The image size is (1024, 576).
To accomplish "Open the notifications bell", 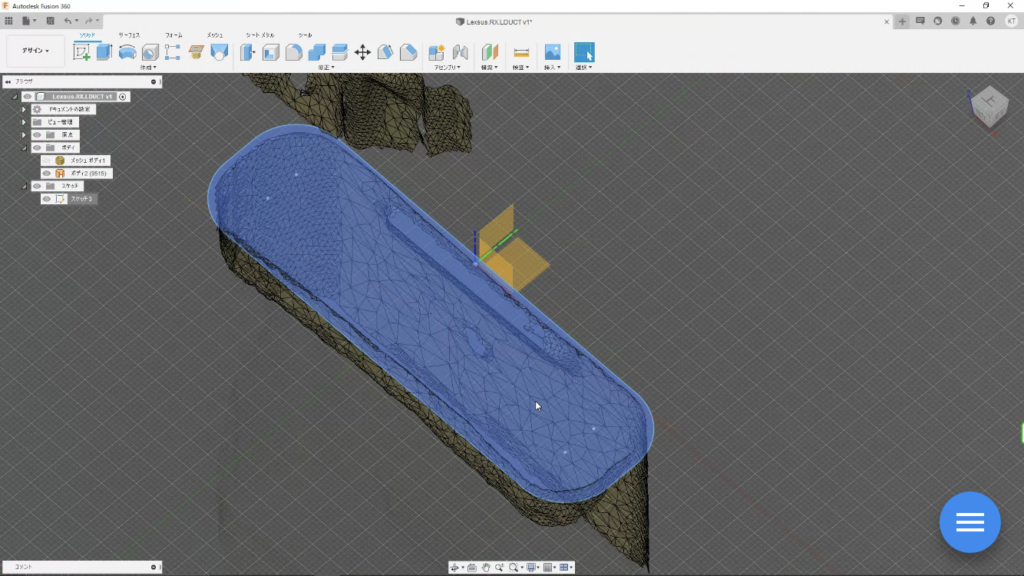I will pyautogui.click(x=973, y=22).
